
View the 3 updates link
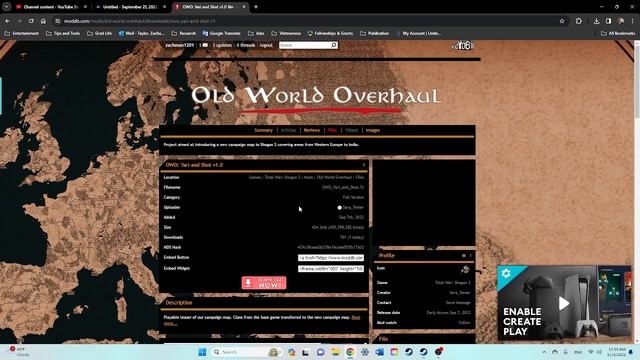coord(222,45)
